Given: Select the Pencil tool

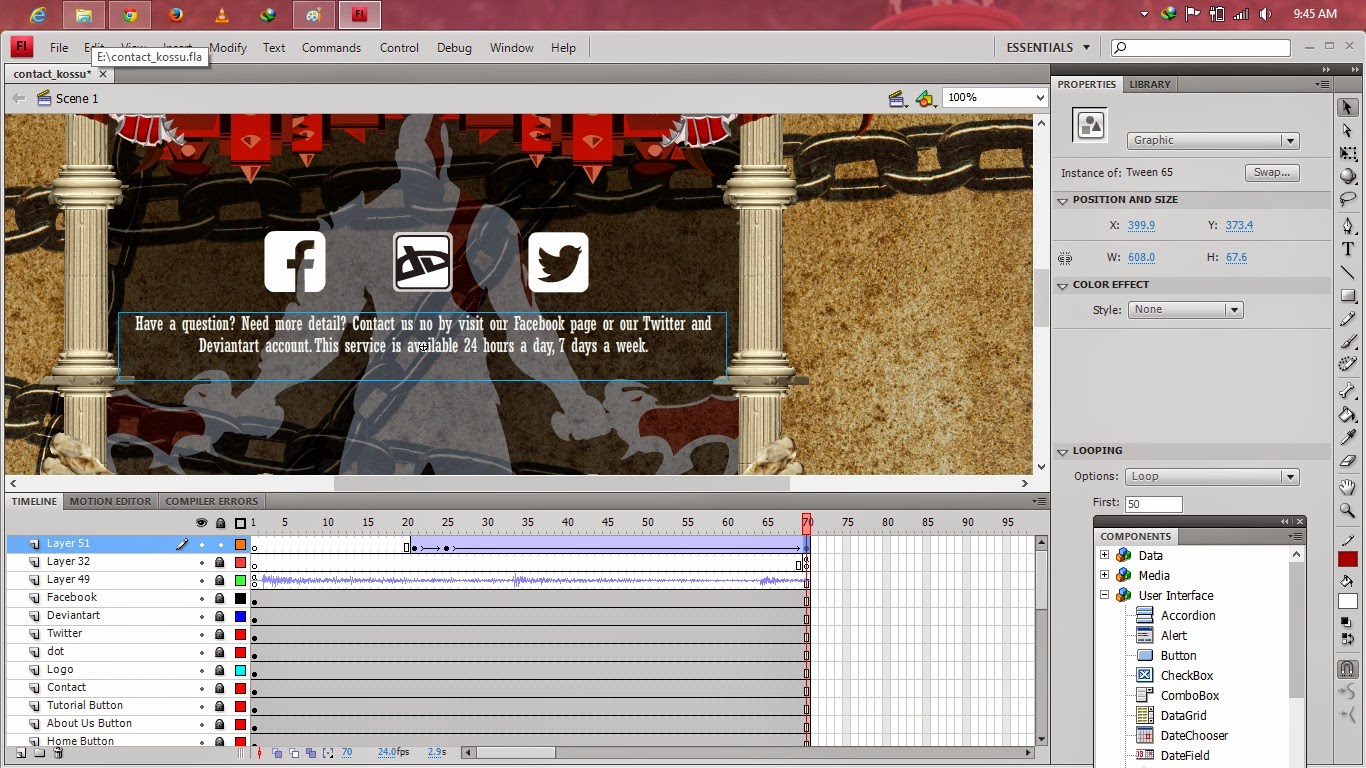Looking at the screenshot, I should coord(1348,318).
